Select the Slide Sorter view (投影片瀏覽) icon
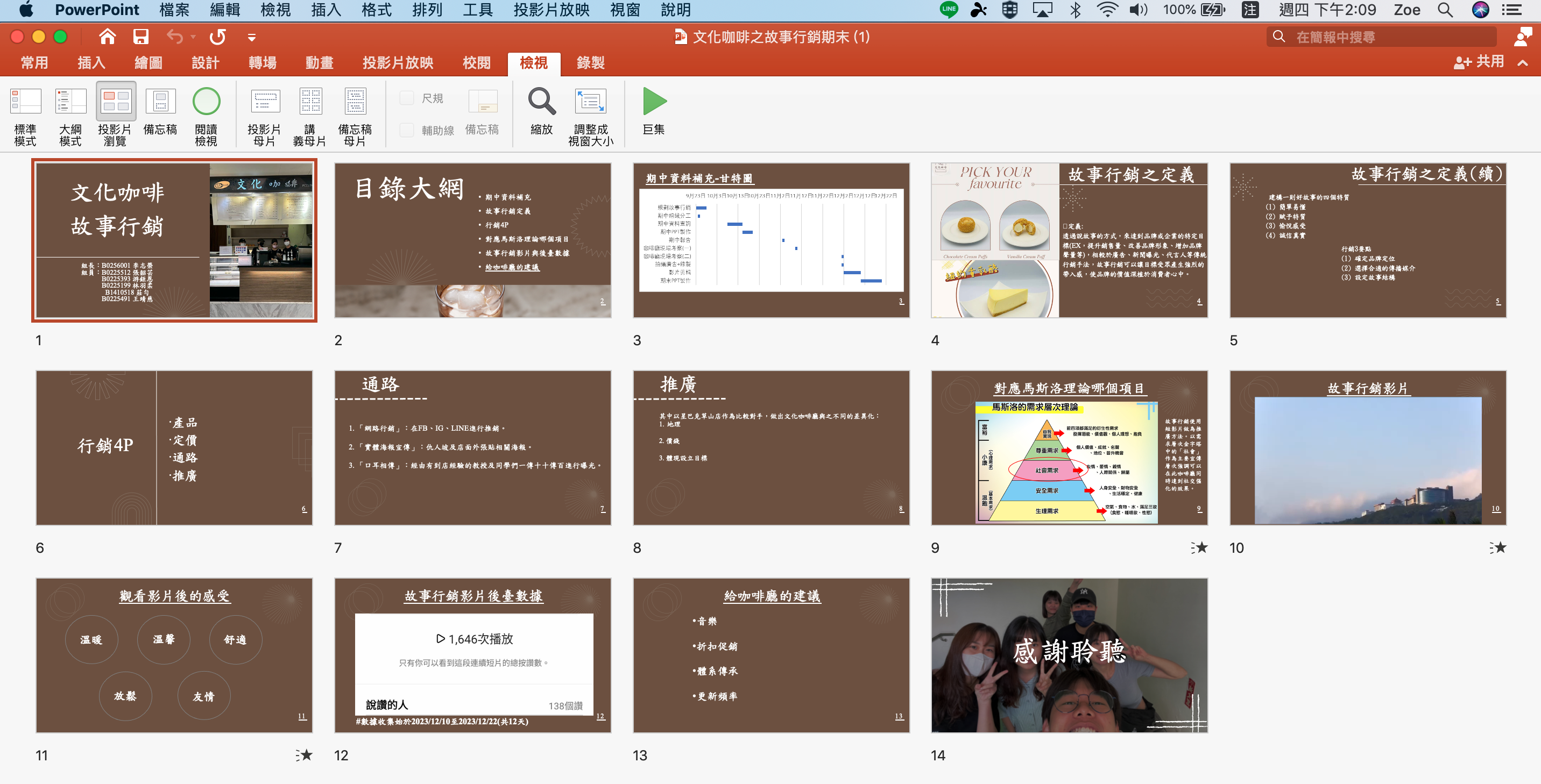 [116, 101]
